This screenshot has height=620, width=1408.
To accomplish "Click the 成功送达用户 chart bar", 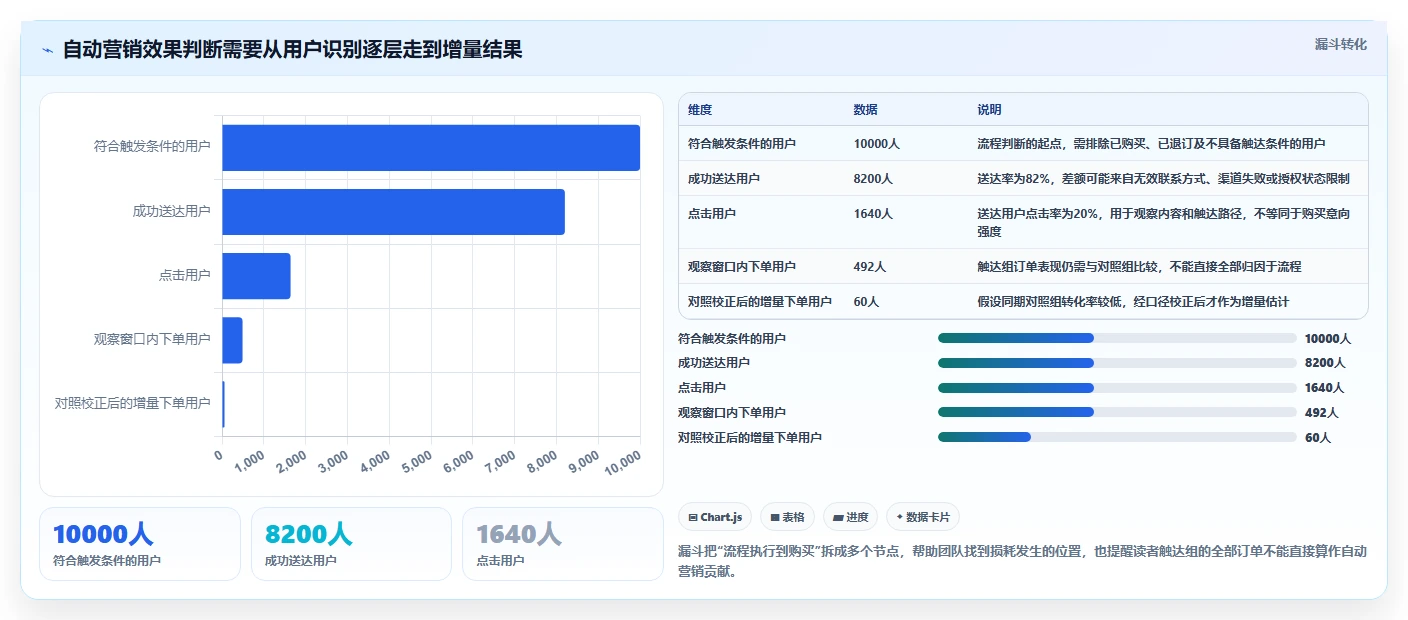I will 393,212.
